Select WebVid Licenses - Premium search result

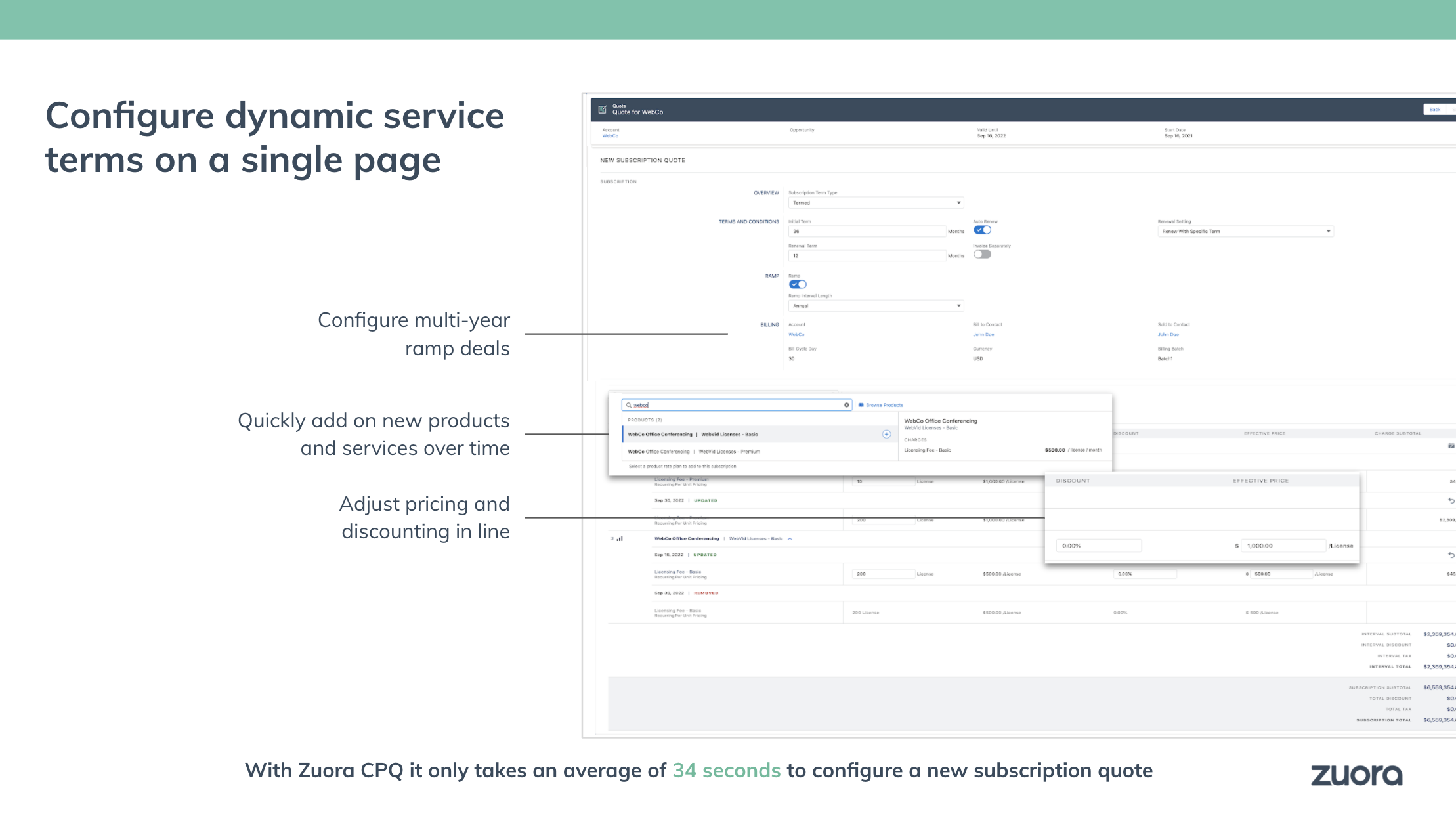click(729, 452)
